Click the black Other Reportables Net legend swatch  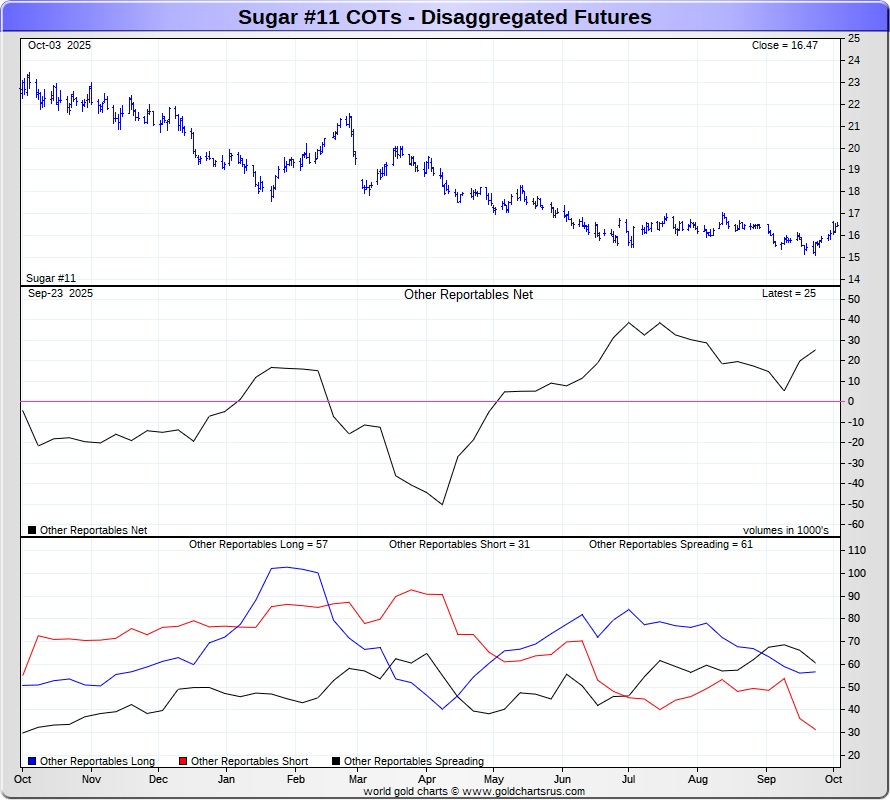coord(33,530)
